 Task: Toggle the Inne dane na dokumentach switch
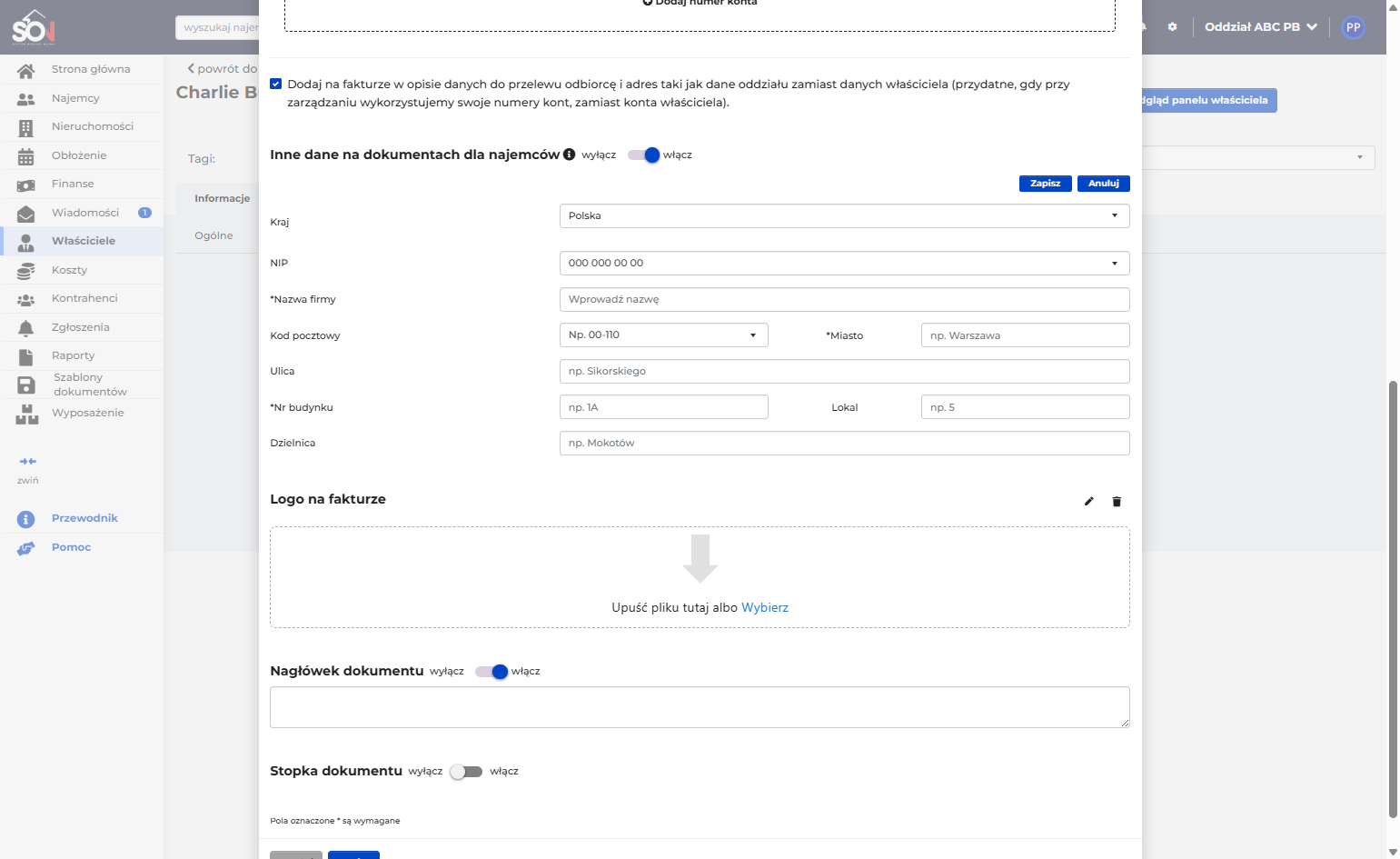[643, 155]
